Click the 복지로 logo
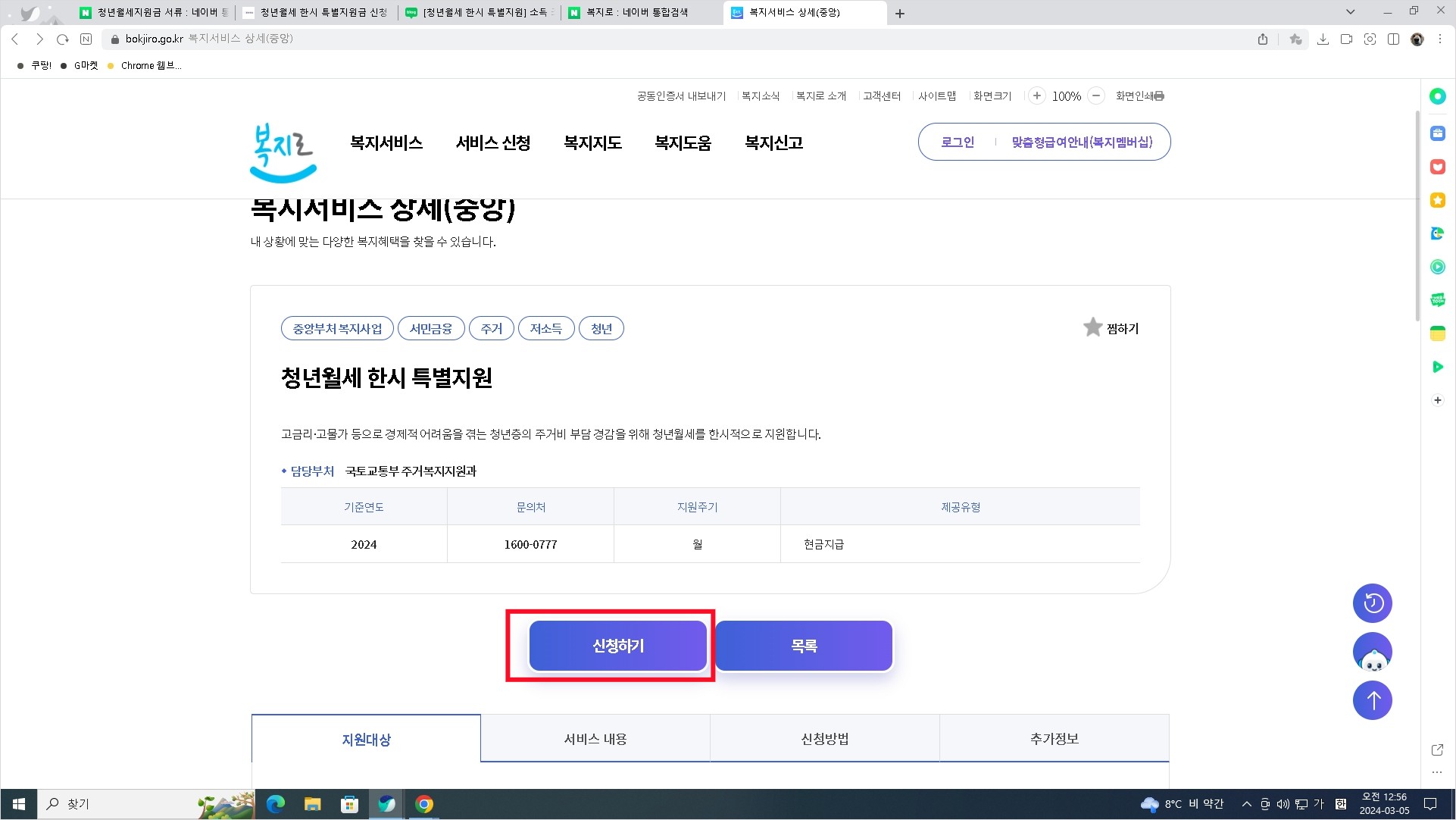1456x820 pixels. point(283,152)
